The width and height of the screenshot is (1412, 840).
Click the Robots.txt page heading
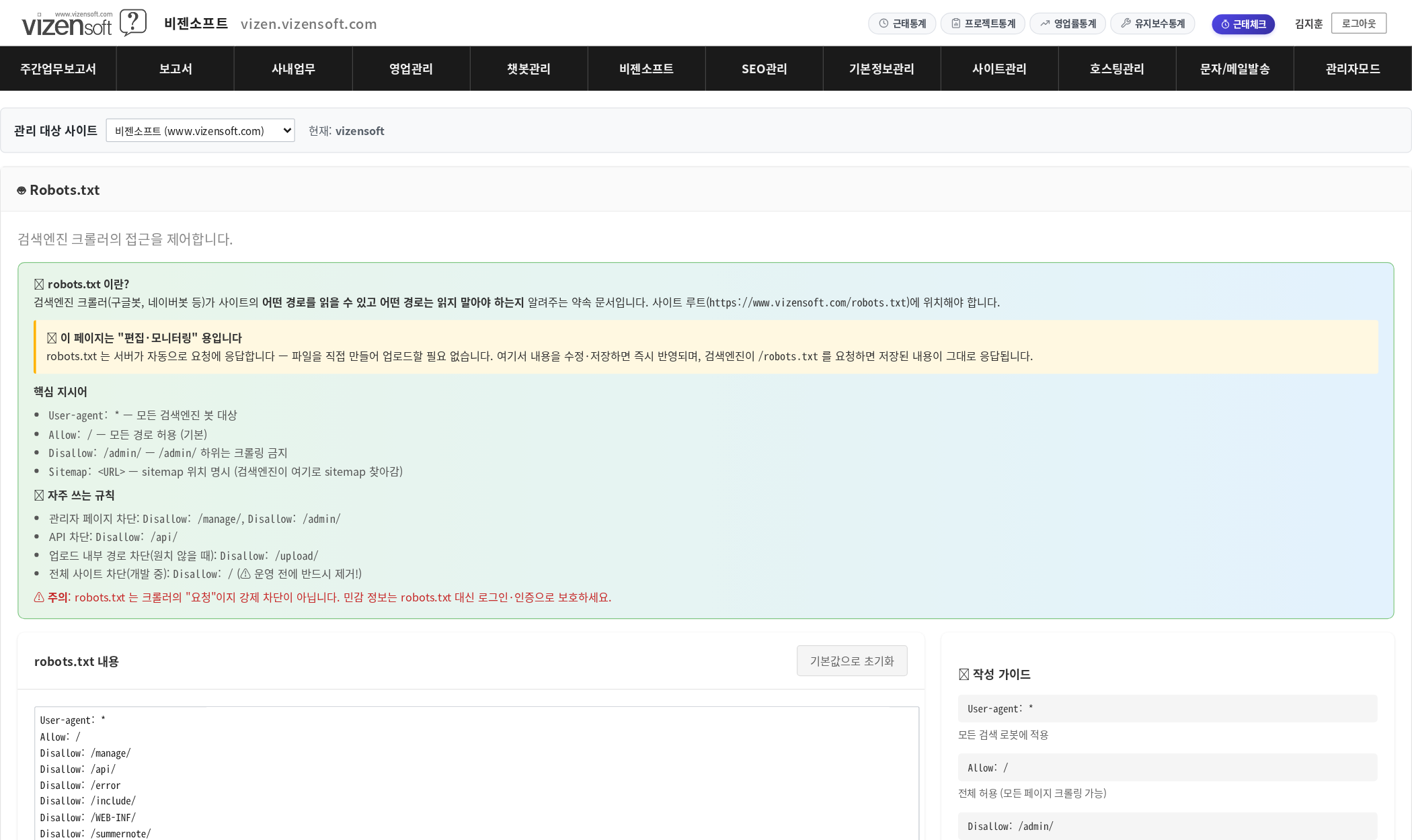[x=58, y=190]
